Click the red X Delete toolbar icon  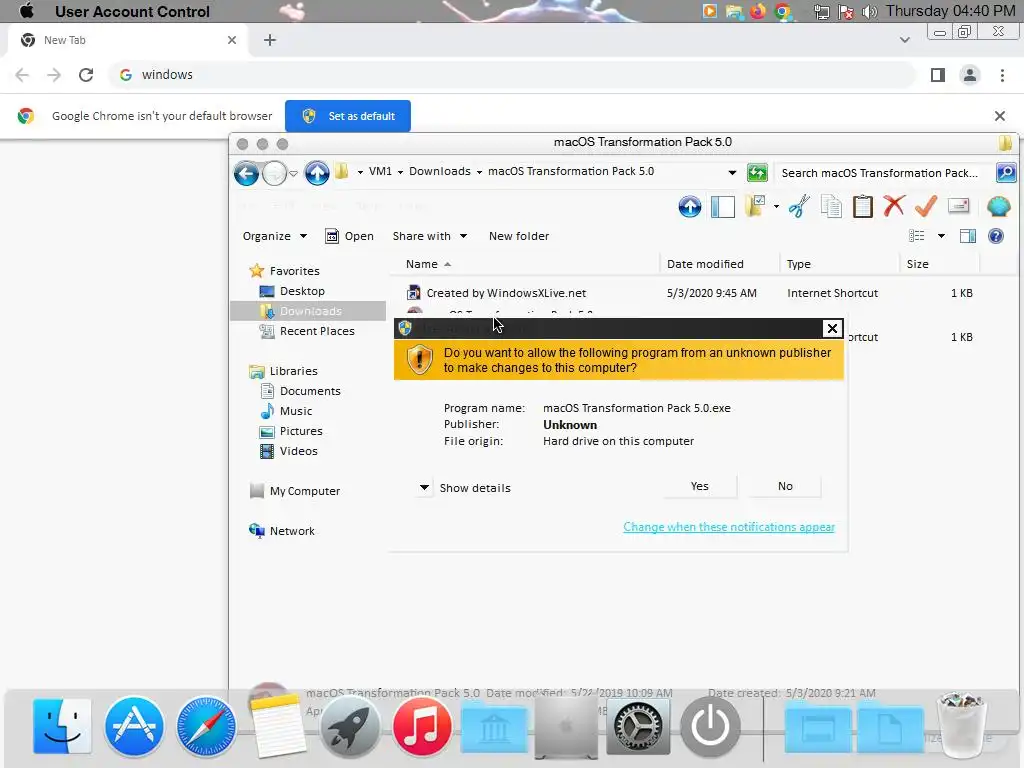coord(894,206)
